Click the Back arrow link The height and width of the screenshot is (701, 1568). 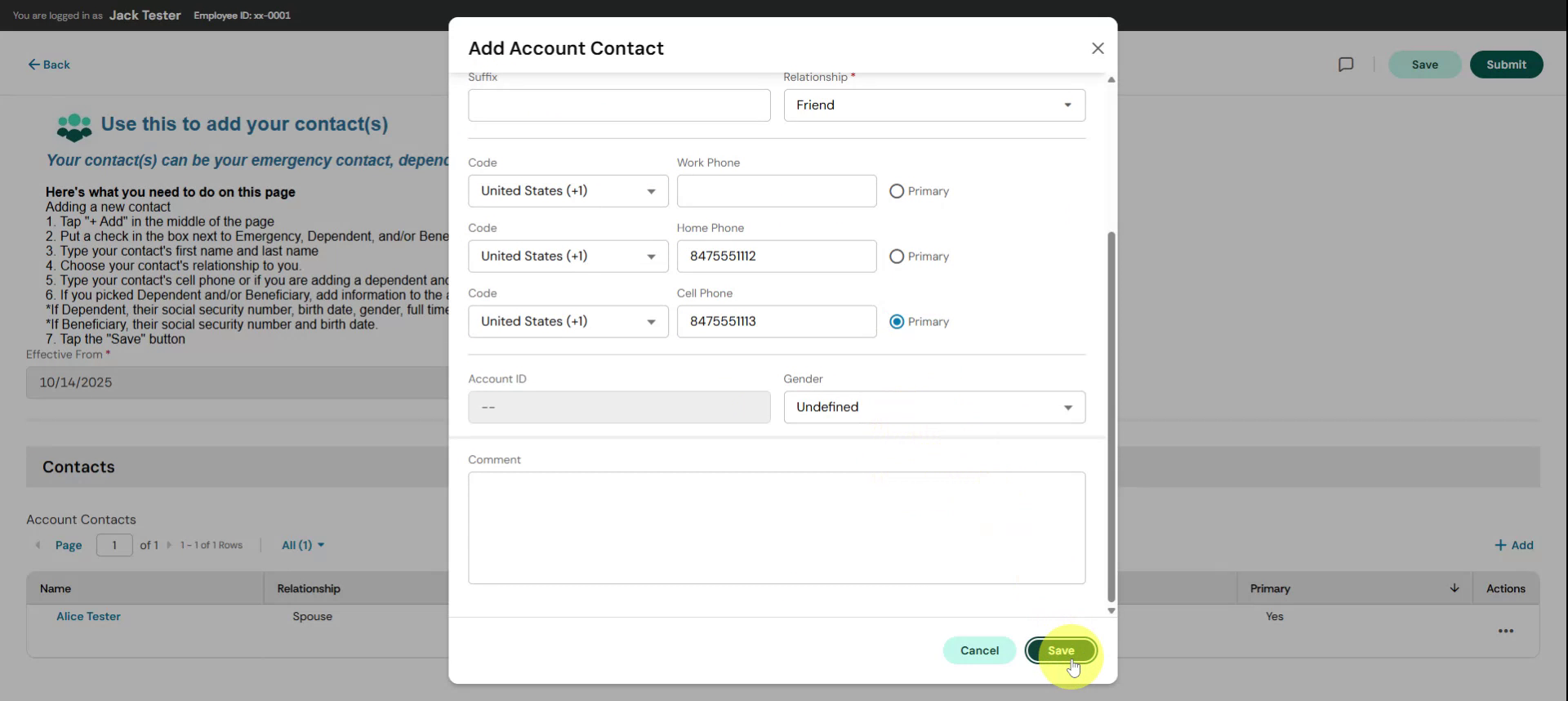pyautogui.click(x=49, y=65)
